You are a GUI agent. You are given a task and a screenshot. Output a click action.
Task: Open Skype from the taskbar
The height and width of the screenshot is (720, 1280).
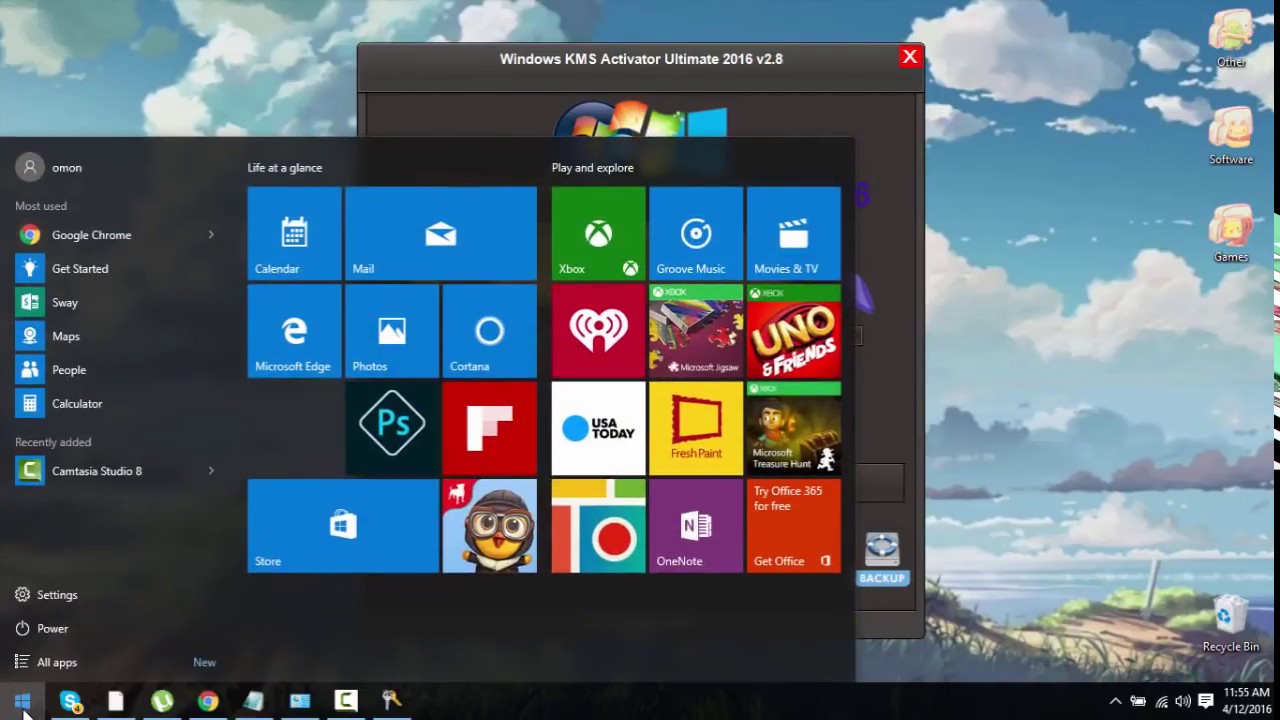[70, 701]
